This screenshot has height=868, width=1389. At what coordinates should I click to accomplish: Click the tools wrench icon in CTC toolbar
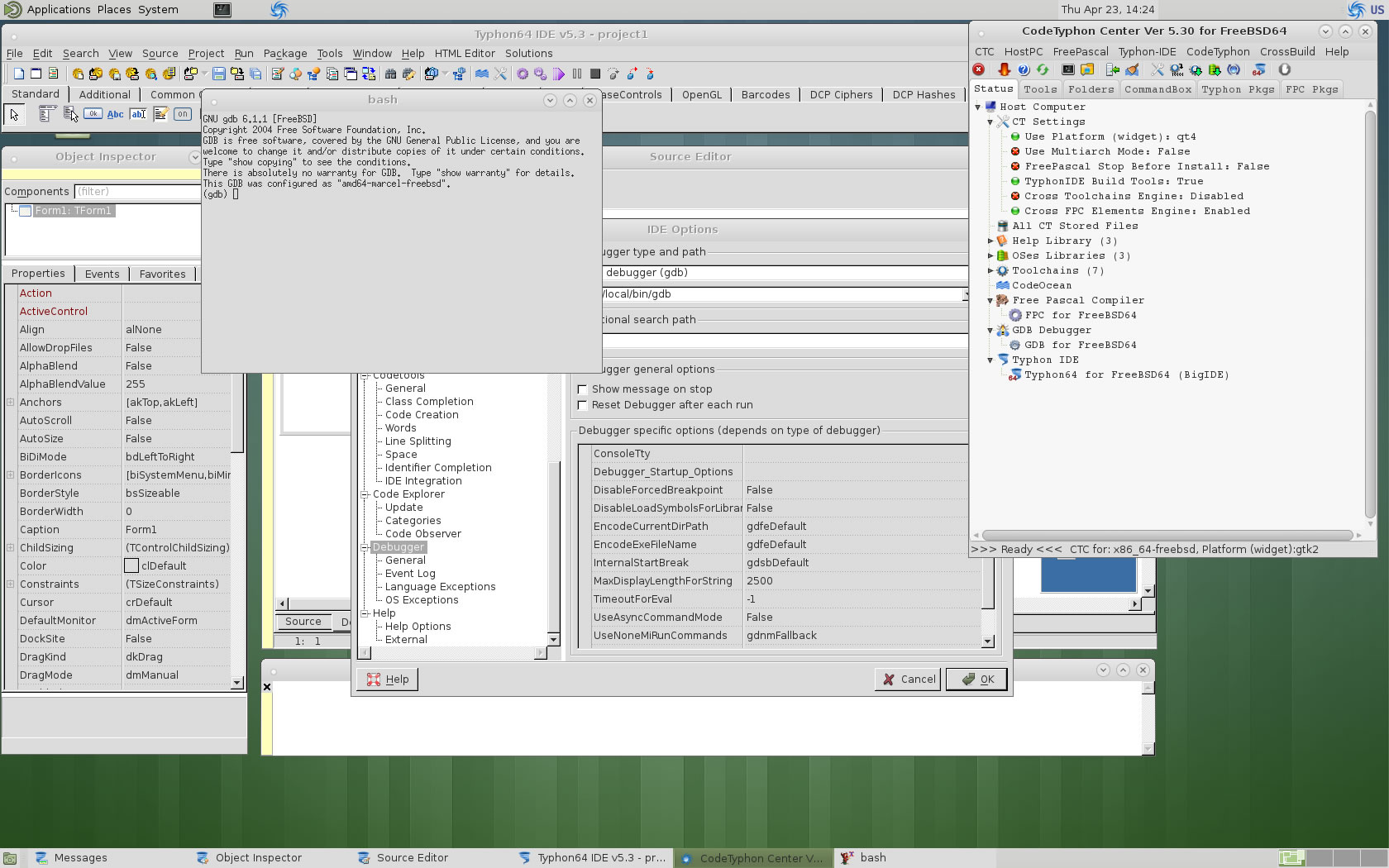1157,69
